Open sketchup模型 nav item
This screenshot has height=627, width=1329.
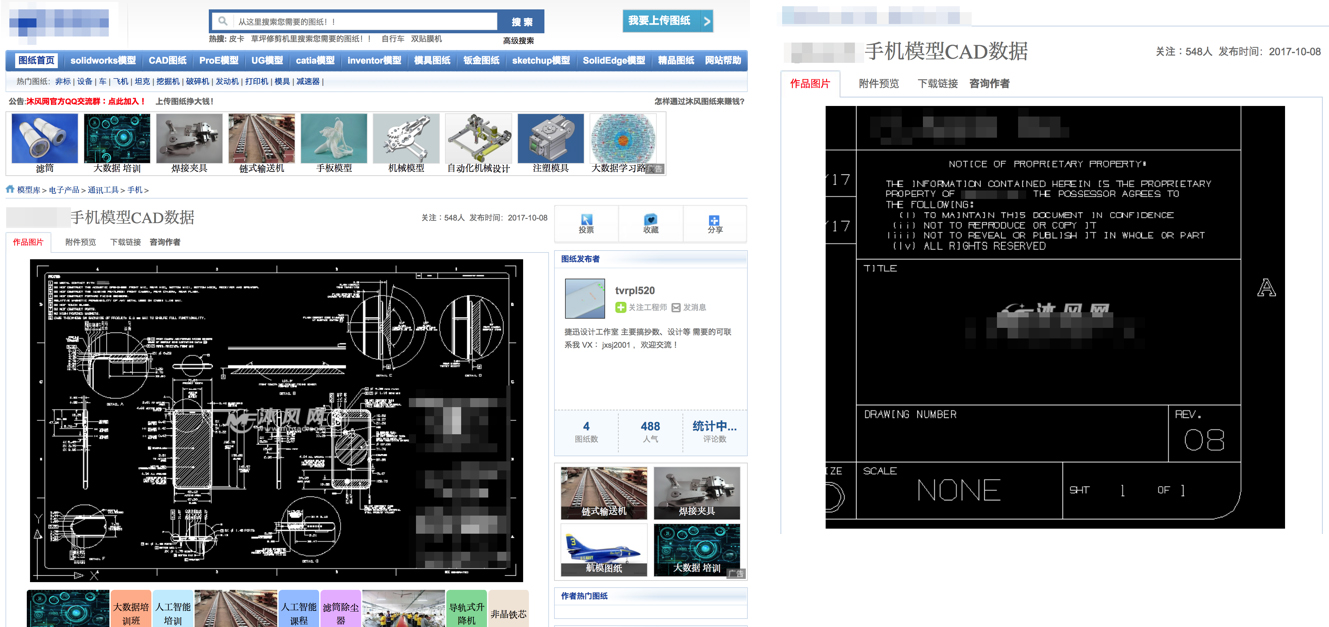click(541, 61)
